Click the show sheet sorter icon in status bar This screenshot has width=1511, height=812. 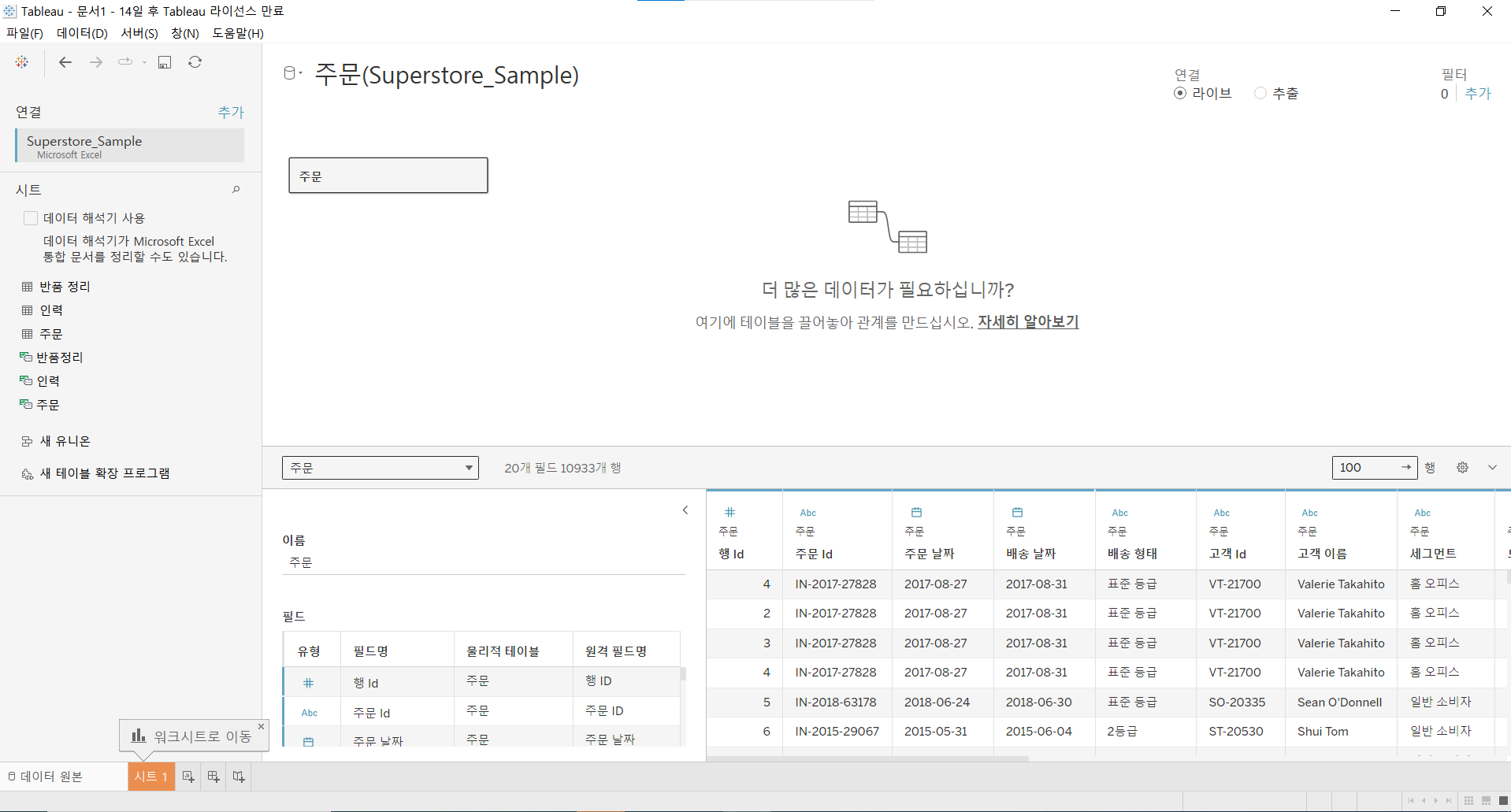[x=1468, y=801]
